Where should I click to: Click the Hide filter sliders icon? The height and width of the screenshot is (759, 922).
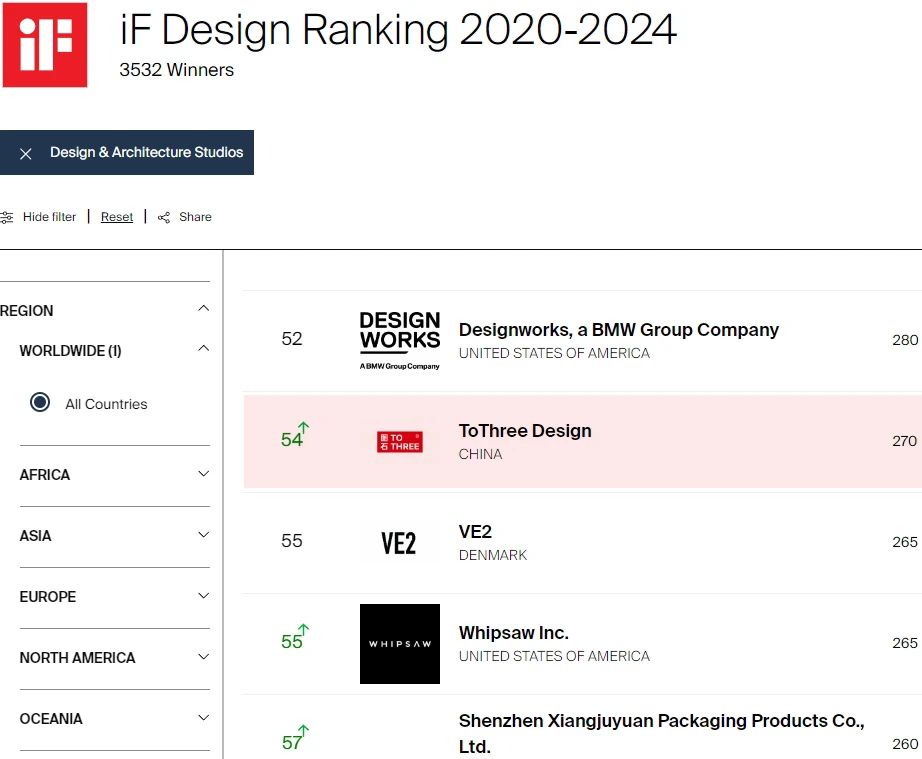[7, 217]
